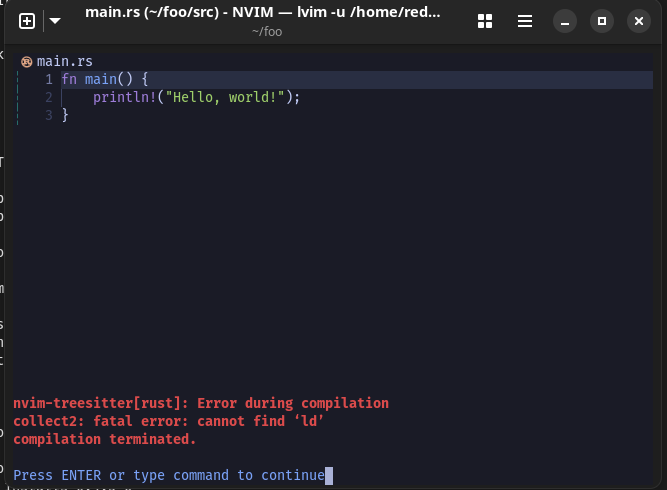Click line number 2 in the gutter
667x490 pixels.
pyautogui.click(x=49, y=97)
